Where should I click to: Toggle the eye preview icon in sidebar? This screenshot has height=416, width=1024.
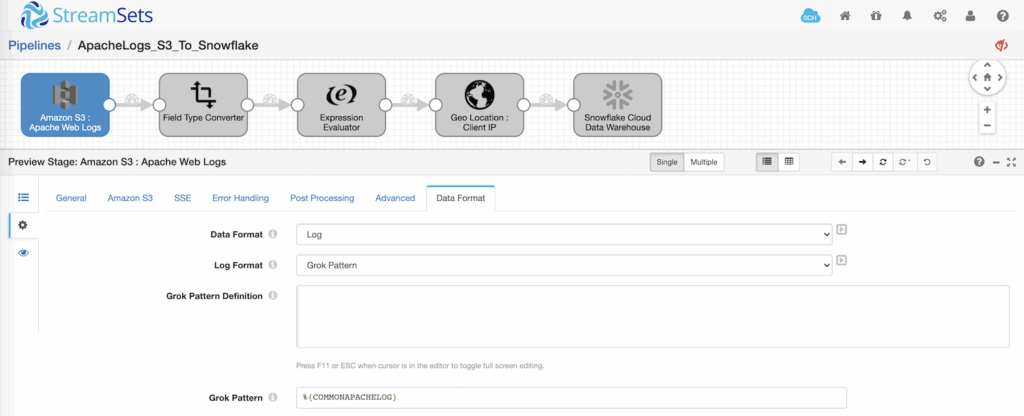click(24, 253)
